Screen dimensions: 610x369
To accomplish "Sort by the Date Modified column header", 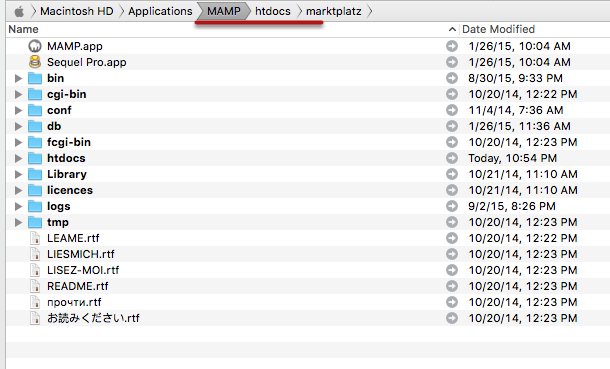I will 498,29.
